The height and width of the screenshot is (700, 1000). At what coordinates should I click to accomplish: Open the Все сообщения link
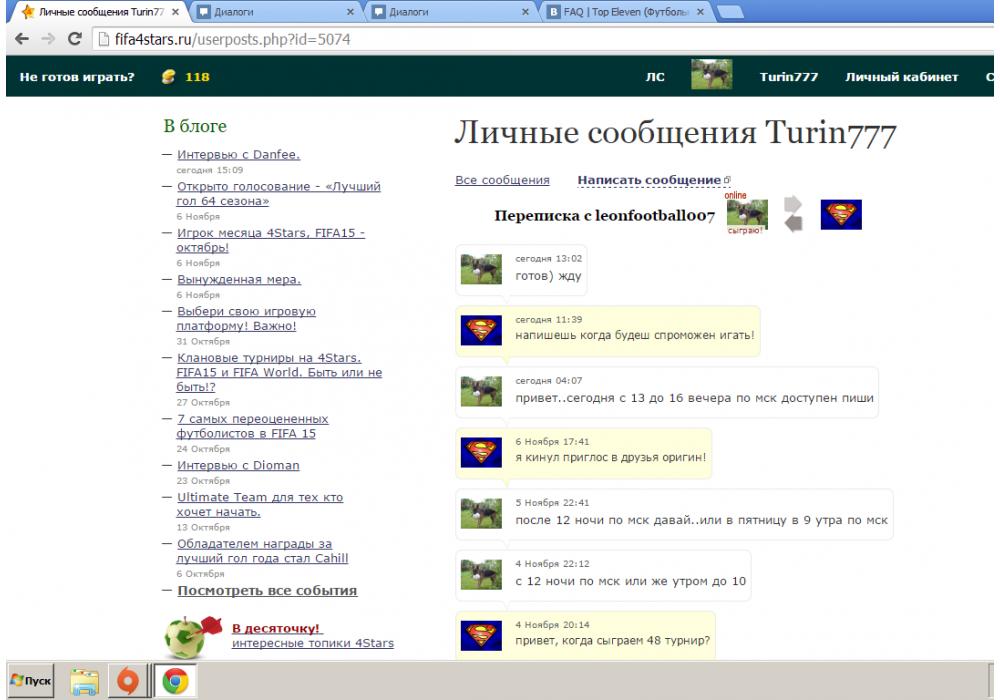tap(502, 180)
